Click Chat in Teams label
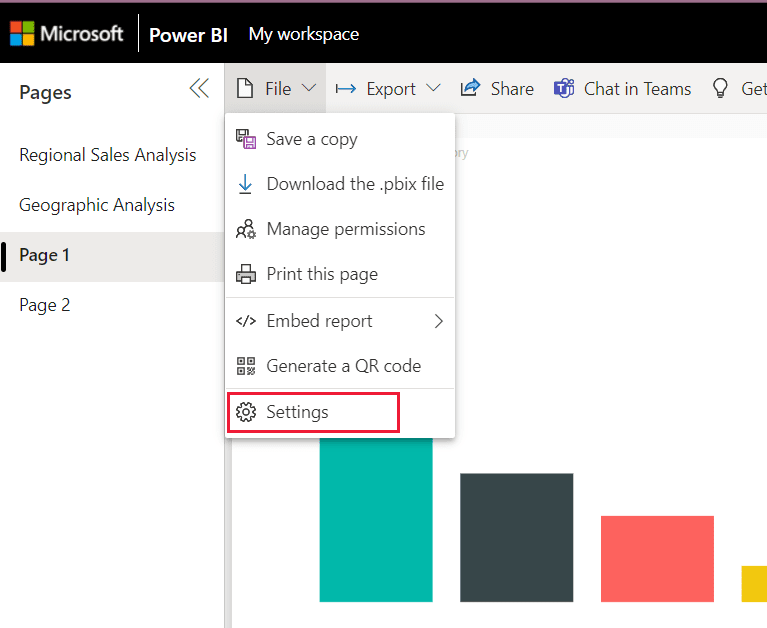This screenshot has height=628, width=767. point(637,89)
